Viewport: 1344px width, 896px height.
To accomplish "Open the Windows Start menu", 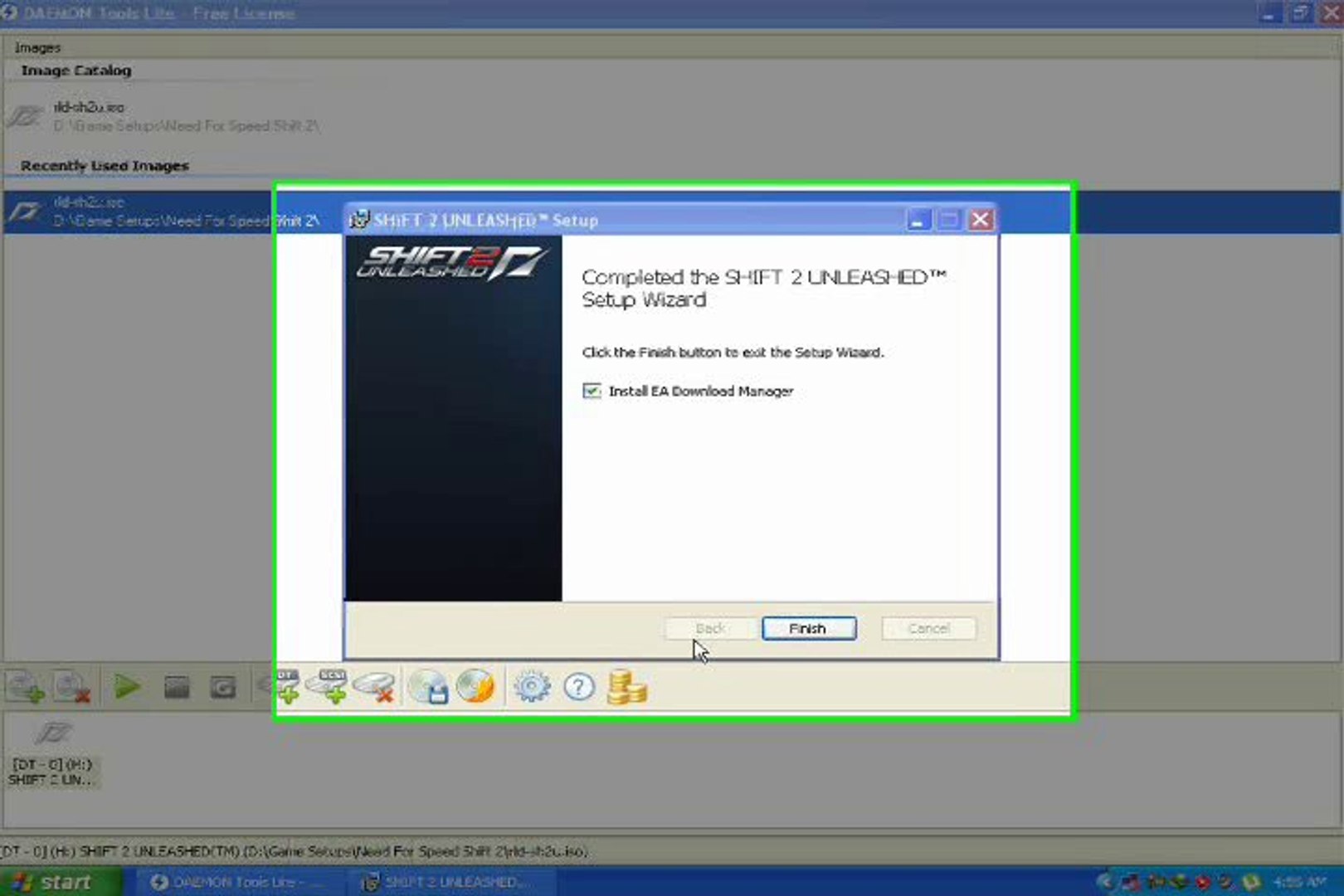I will 61,881.
